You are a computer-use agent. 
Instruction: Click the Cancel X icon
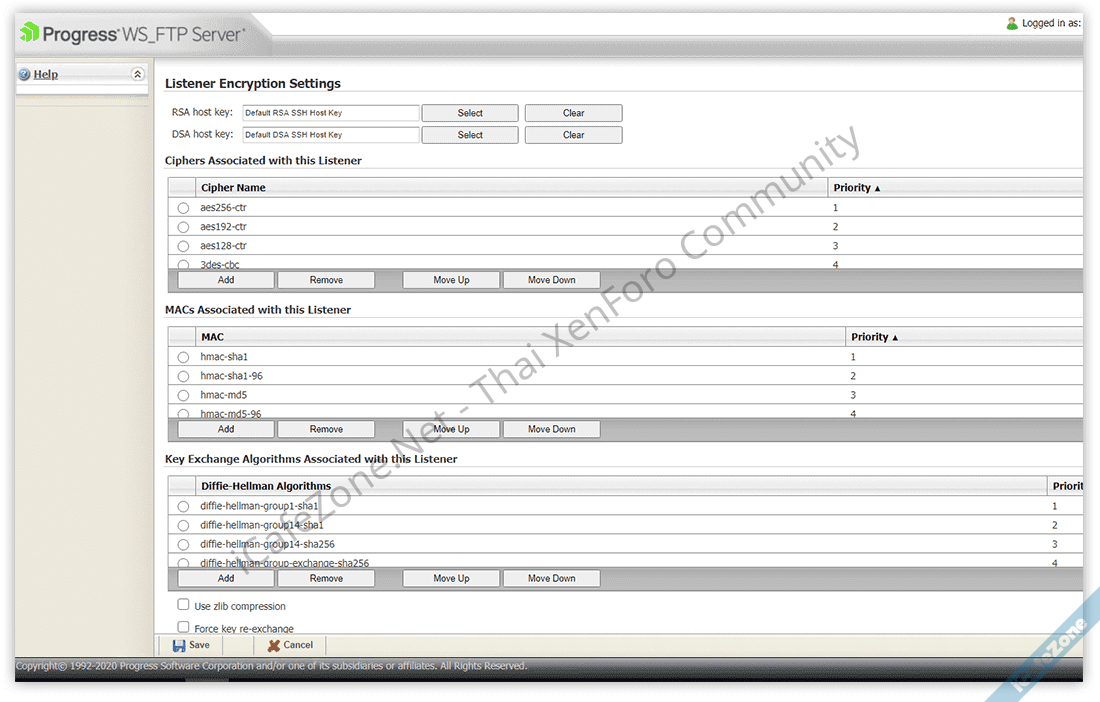coord(274,645)
